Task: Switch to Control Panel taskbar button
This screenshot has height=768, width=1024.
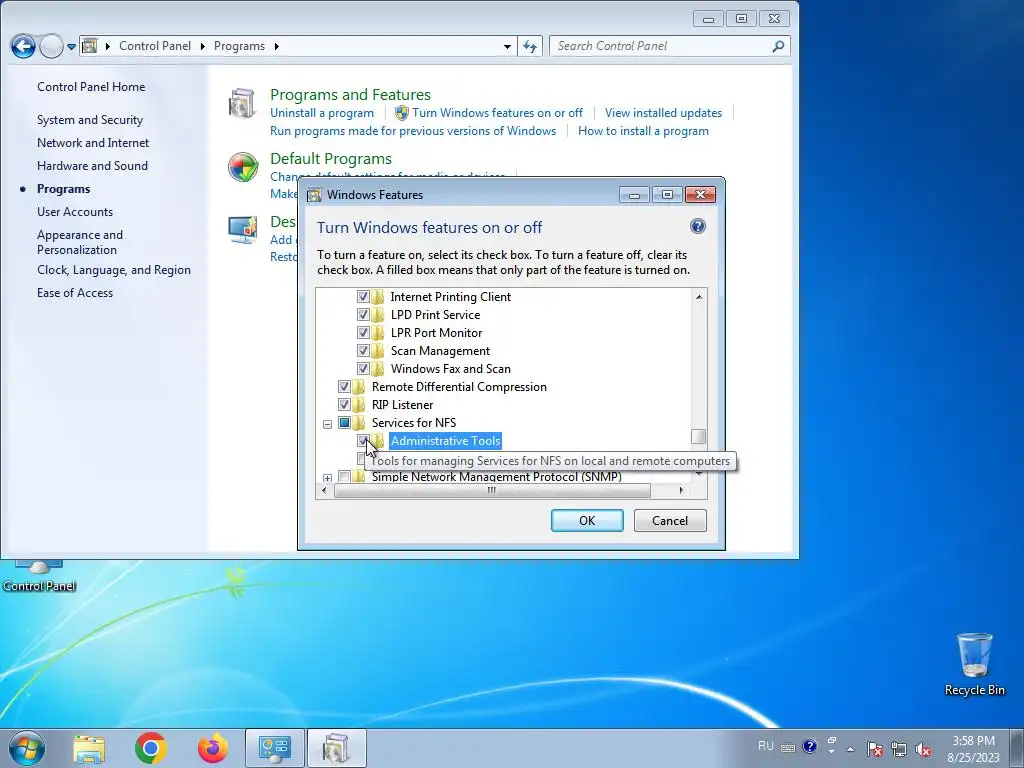Action: pos(275,748)
